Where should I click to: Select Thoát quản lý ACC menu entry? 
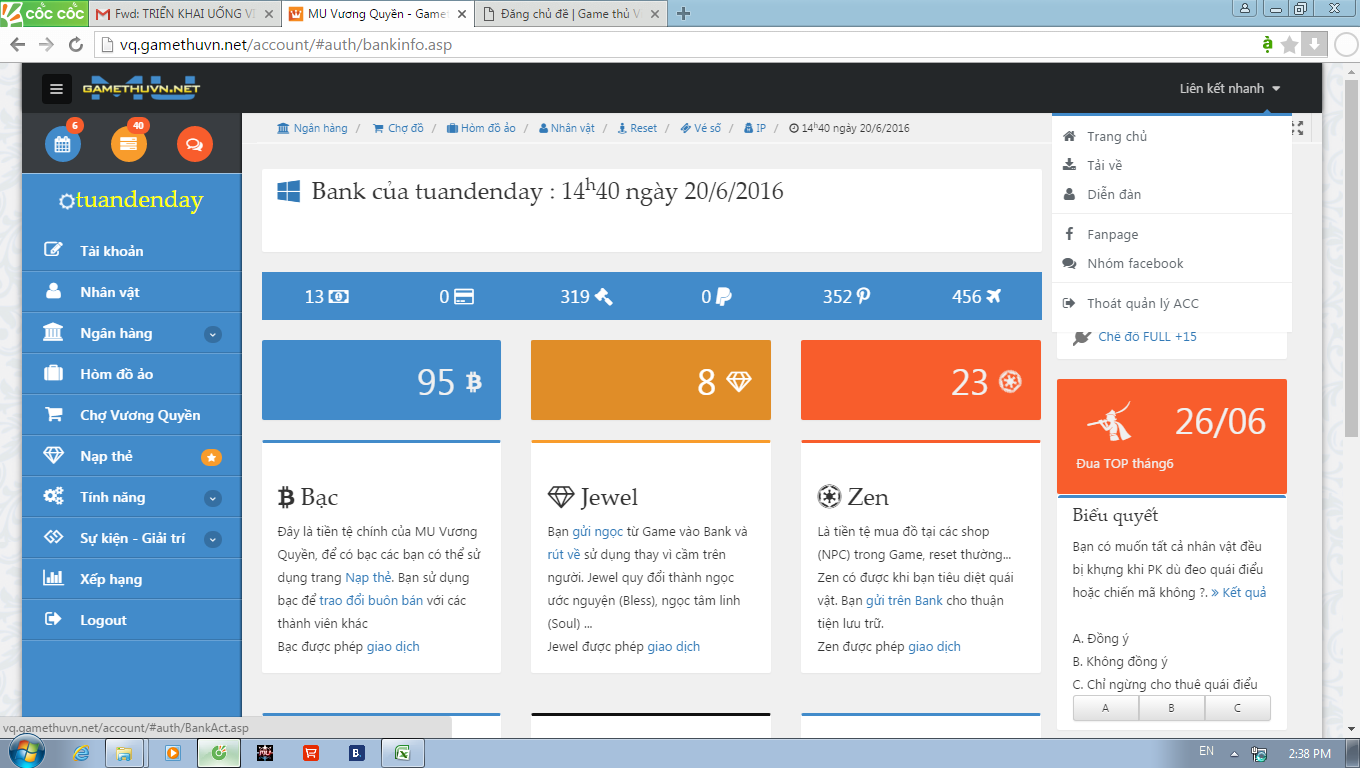[x=1142, y=303]
